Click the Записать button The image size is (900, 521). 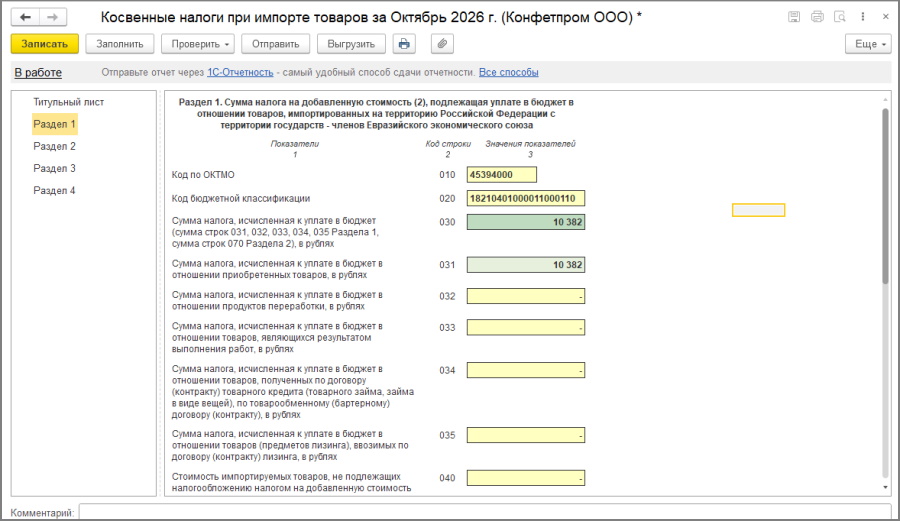coord(45,44)
